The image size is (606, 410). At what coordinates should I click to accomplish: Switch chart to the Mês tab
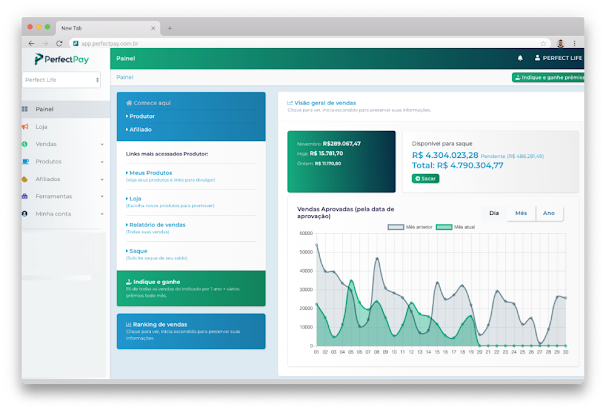pyautogui.click(x=521, y=213)
